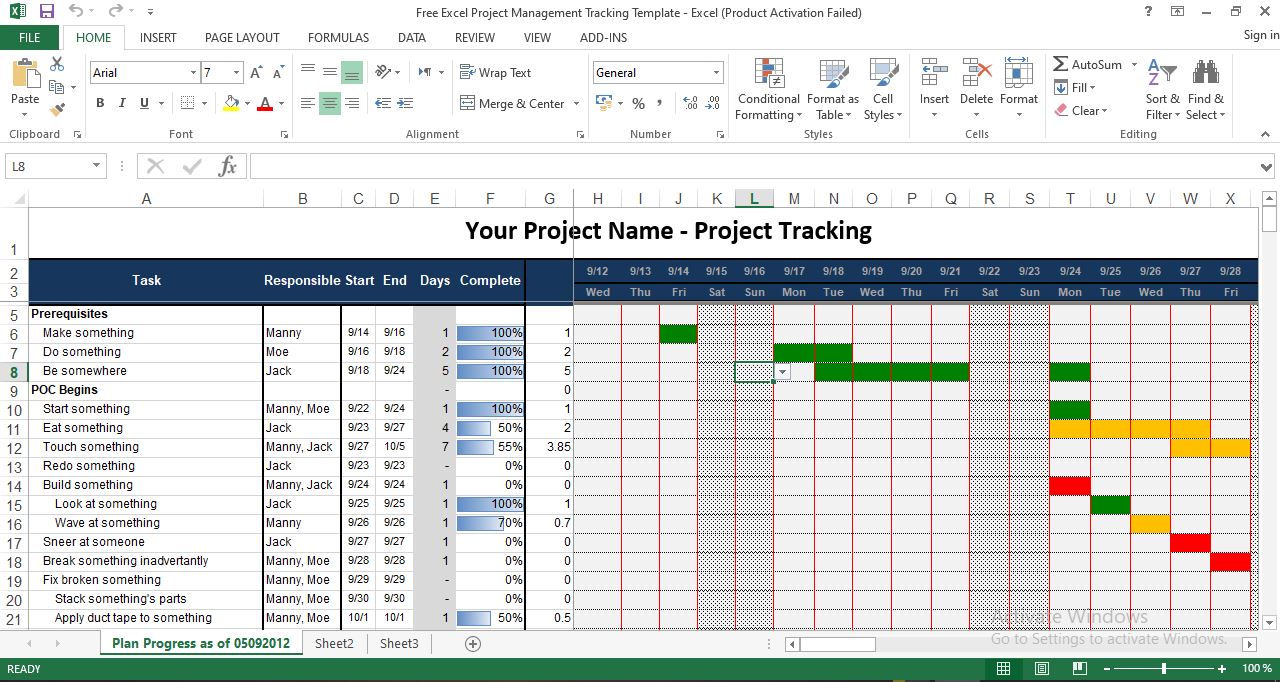Click the Cut scissors icon

point(57,64)
